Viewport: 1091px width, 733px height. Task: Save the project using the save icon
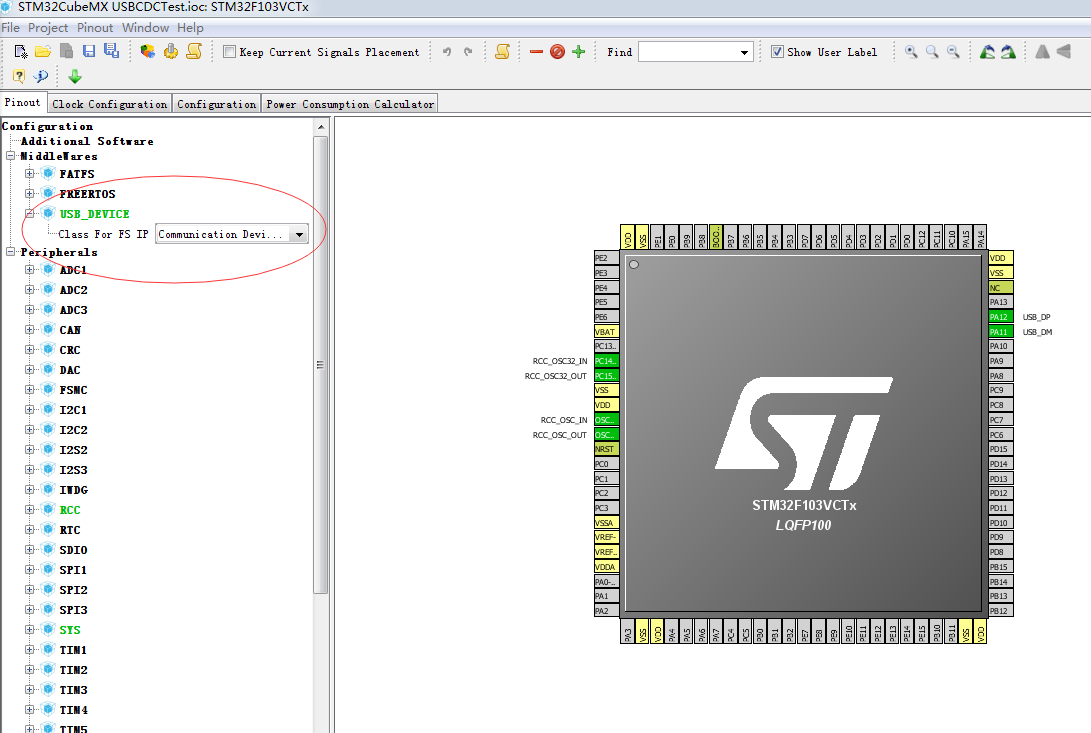coord(88,51)
